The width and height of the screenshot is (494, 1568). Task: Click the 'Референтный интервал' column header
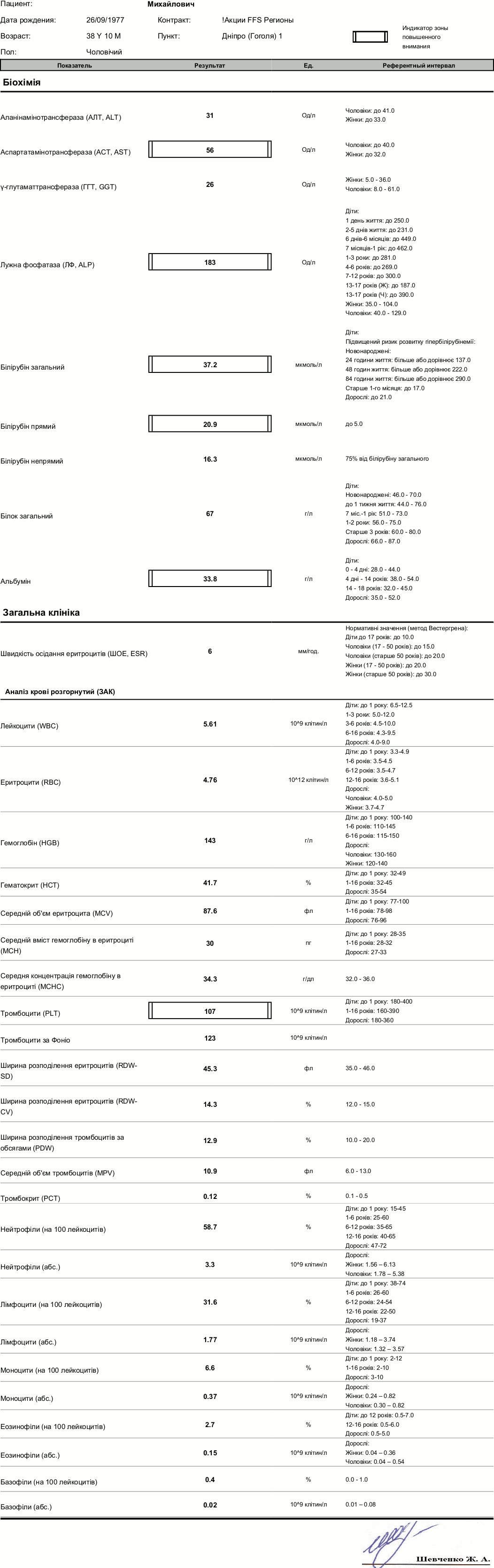(418, 65)
